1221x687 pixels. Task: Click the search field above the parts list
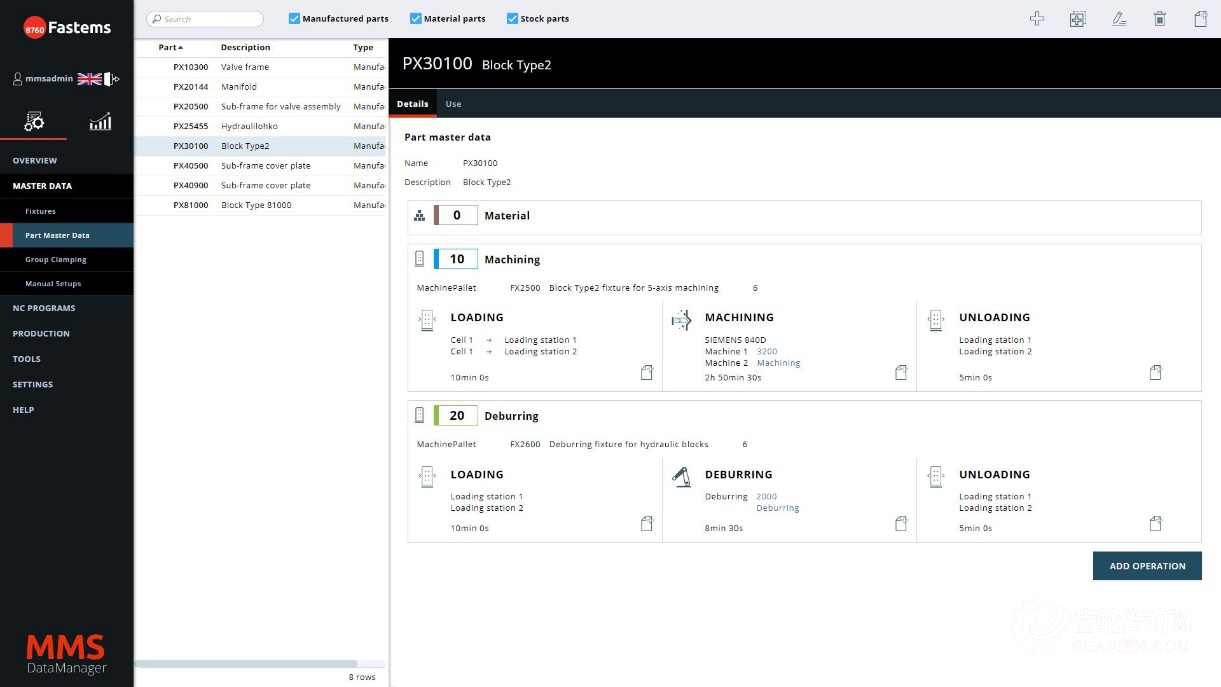coord(205,19)
